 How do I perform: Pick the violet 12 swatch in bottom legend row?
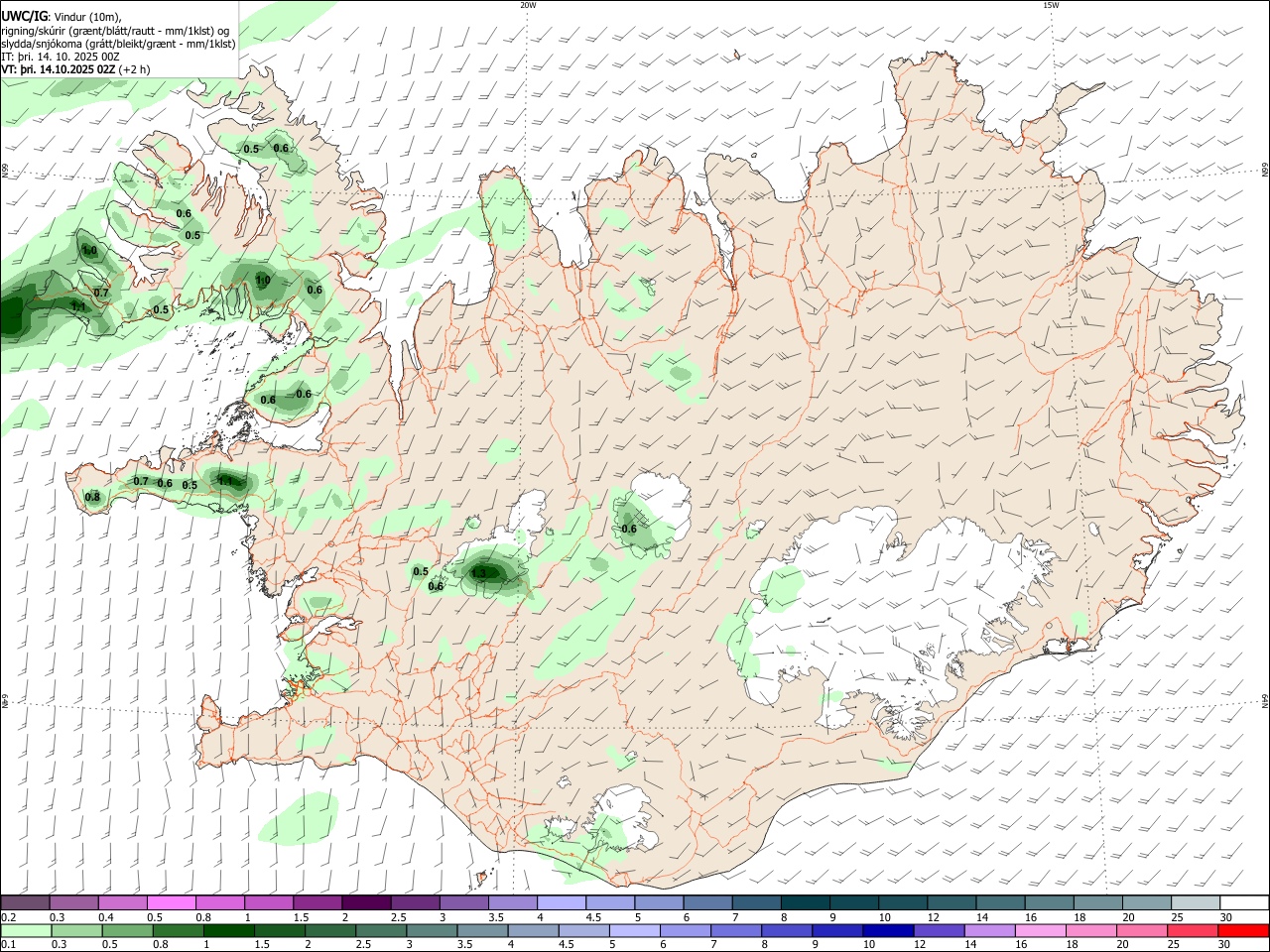tap(939, 931)
